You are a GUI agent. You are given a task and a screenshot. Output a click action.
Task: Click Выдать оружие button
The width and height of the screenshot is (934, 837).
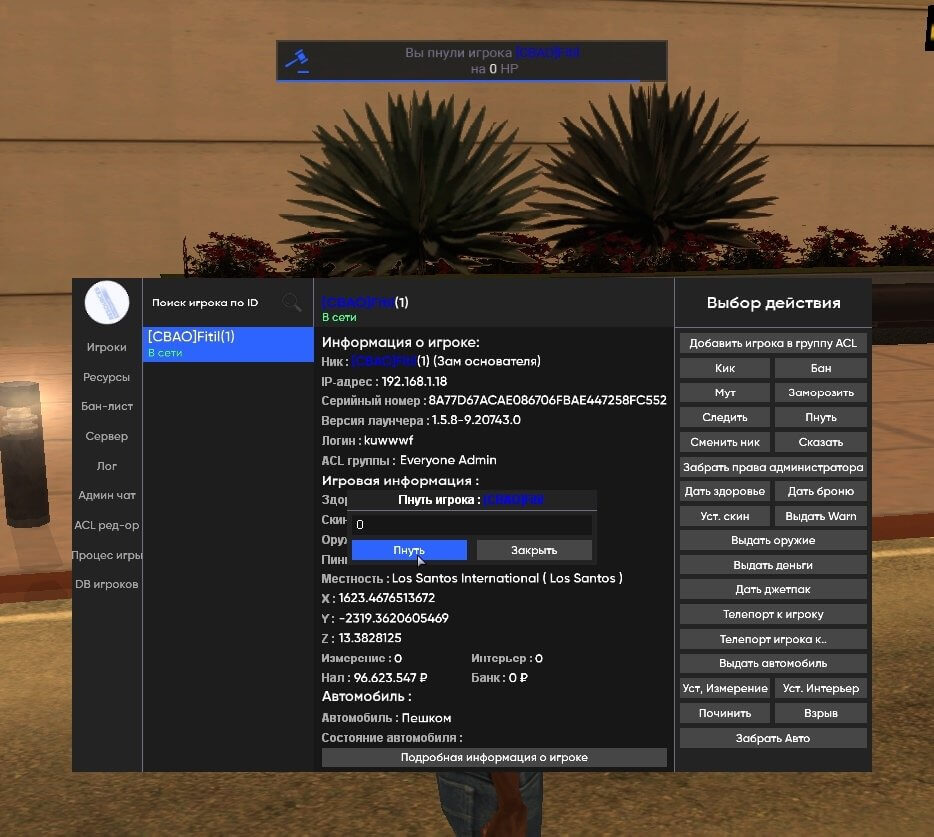(x=773, y=540)
